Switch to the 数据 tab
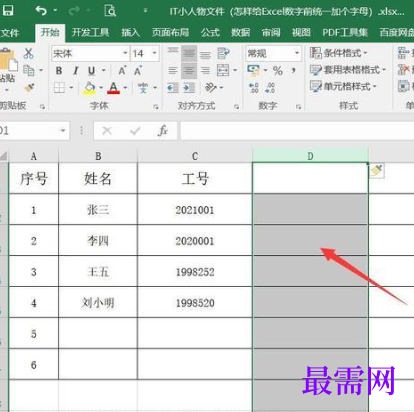This screenshot has width=414, height=412. [240, 32]
